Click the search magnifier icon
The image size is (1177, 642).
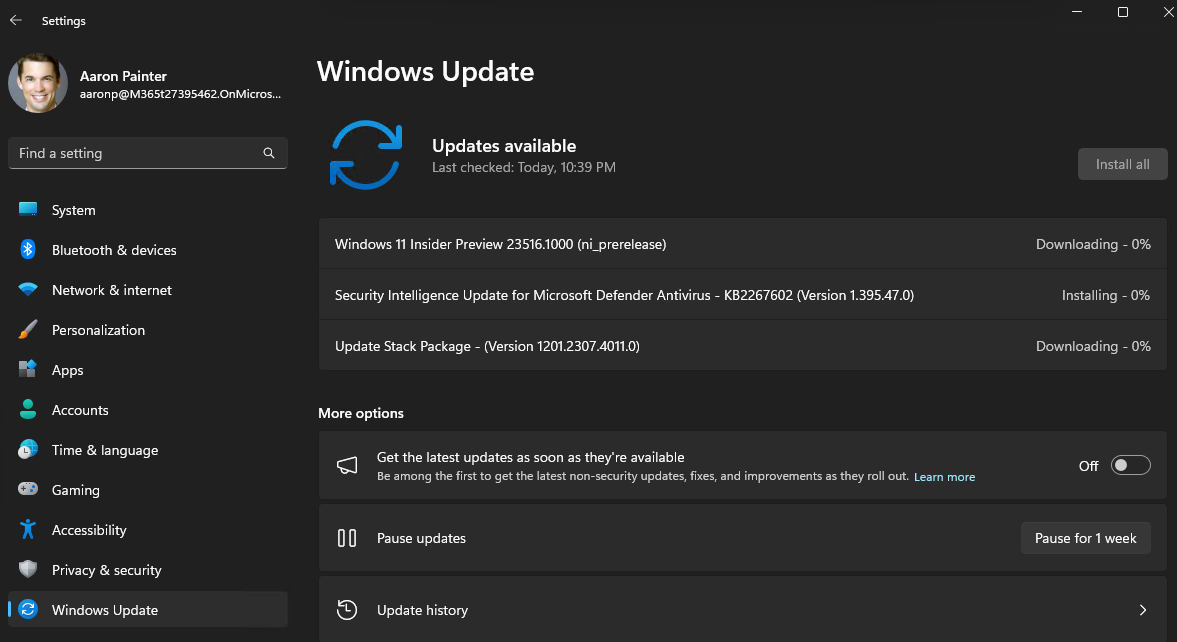pyautogui.click(x=269, y=153)
